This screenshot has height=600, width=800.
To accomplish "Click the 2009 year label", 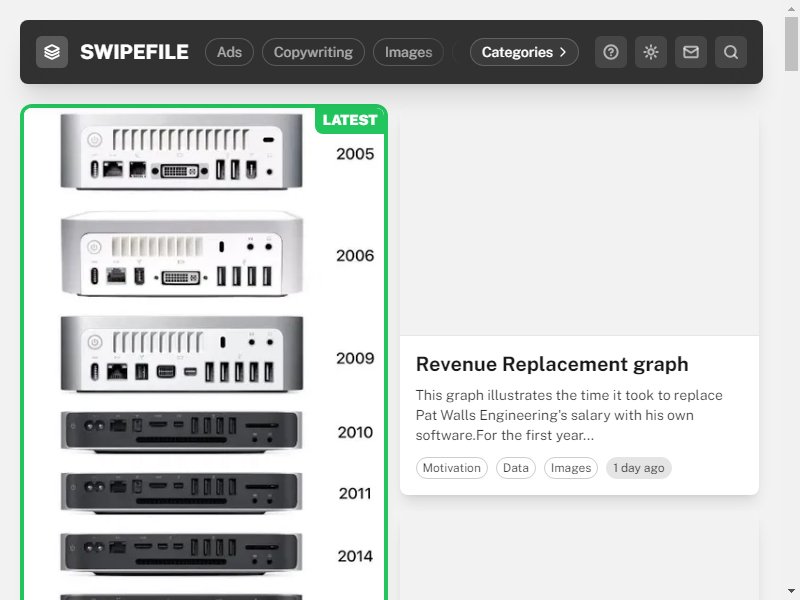I will point(355,358).
